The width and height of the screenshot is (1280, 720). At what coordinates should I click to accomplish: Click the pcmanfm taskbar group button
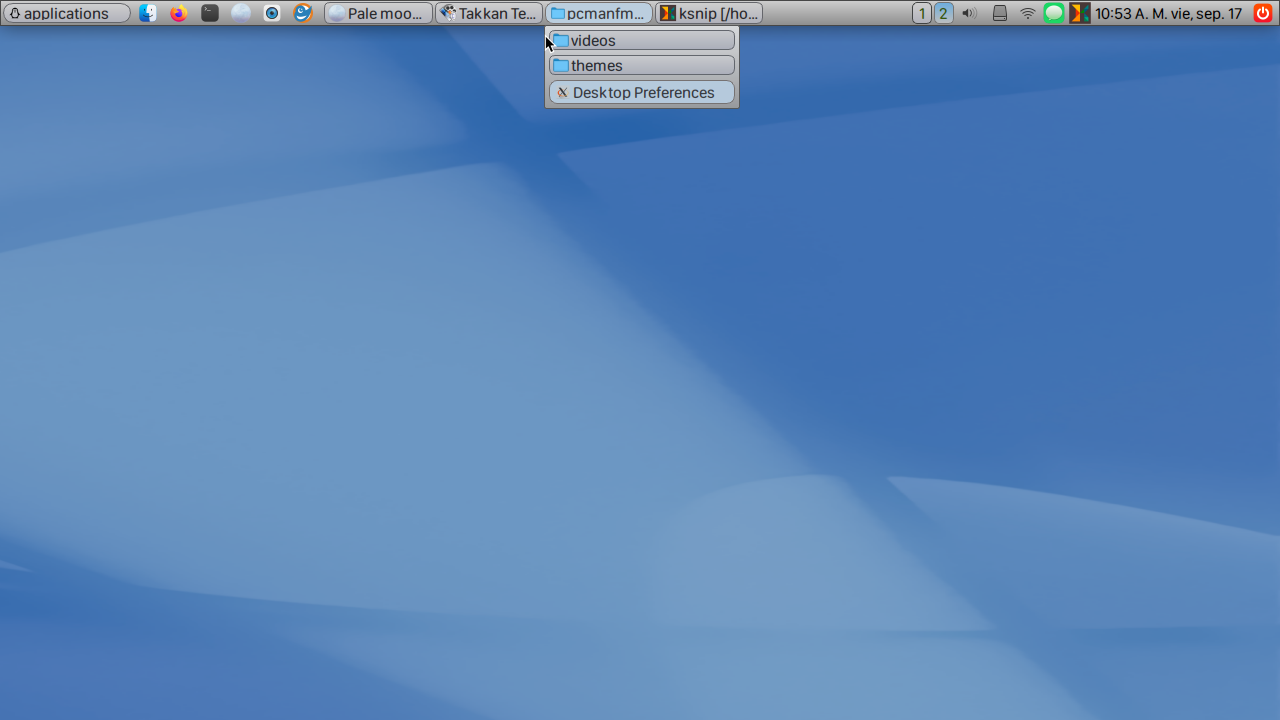(x=599, y=13)
